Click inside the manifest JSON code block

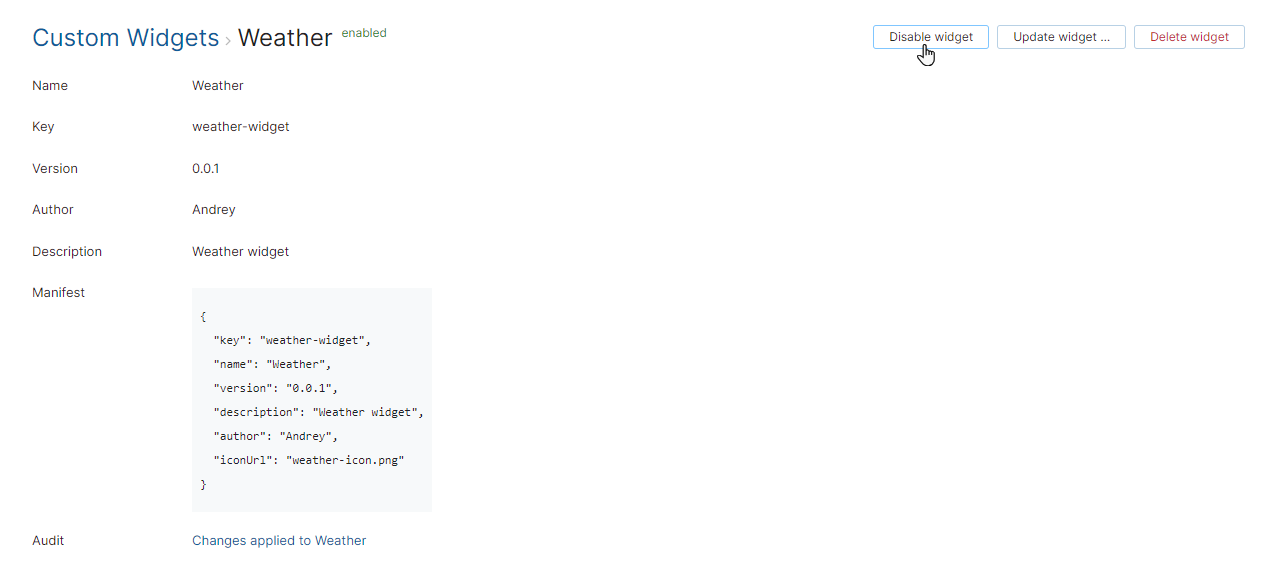[x=311, y=400]
